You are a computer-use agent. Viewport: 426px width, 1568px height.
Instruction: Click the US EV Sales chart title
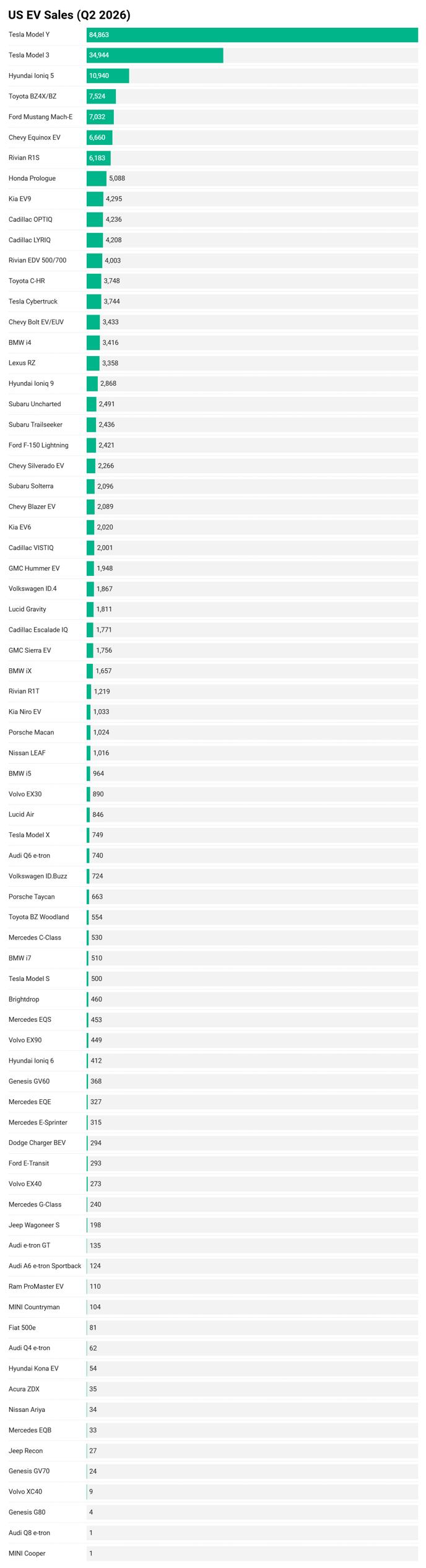pos(69,14)
